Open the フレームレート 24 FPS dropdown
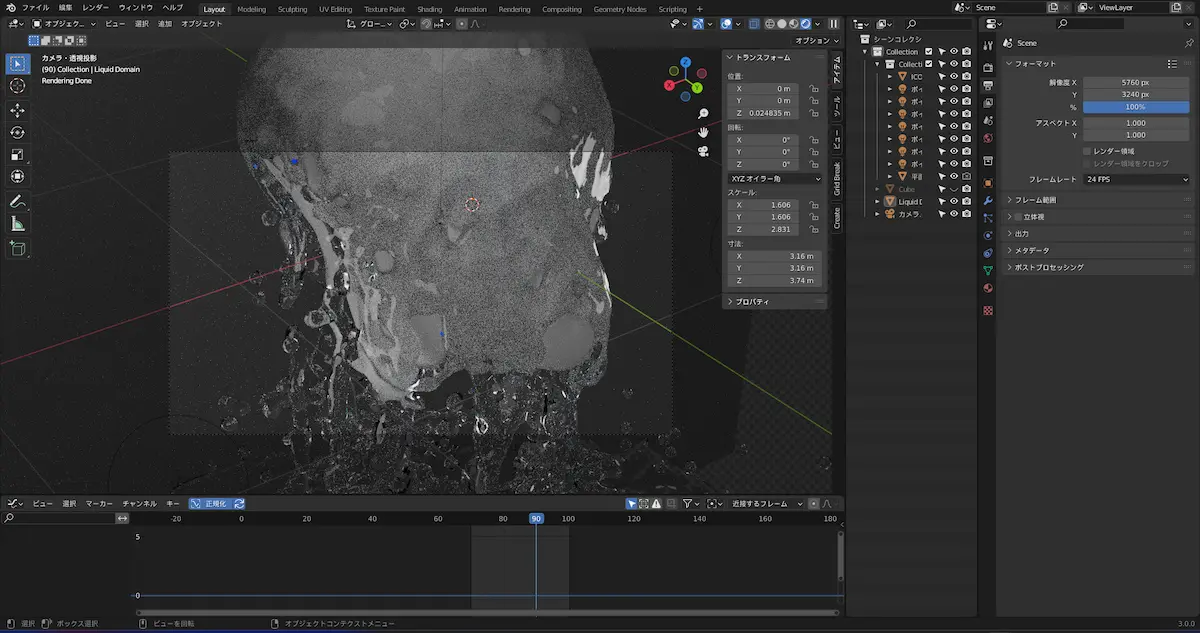 (1137, 179)
